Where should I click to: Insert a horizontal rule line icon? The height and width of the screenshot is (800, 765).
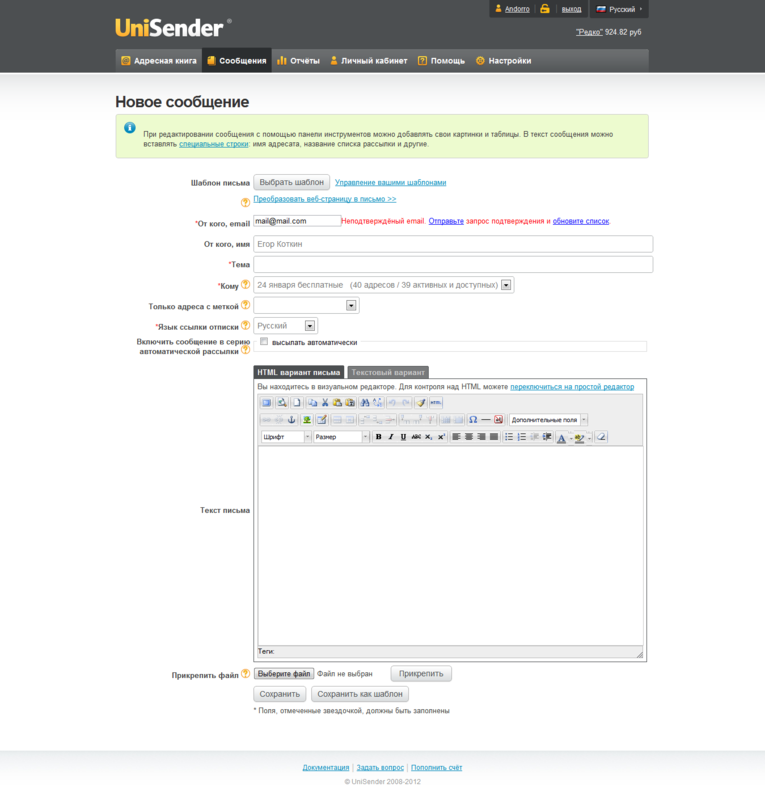coord(486,419)
